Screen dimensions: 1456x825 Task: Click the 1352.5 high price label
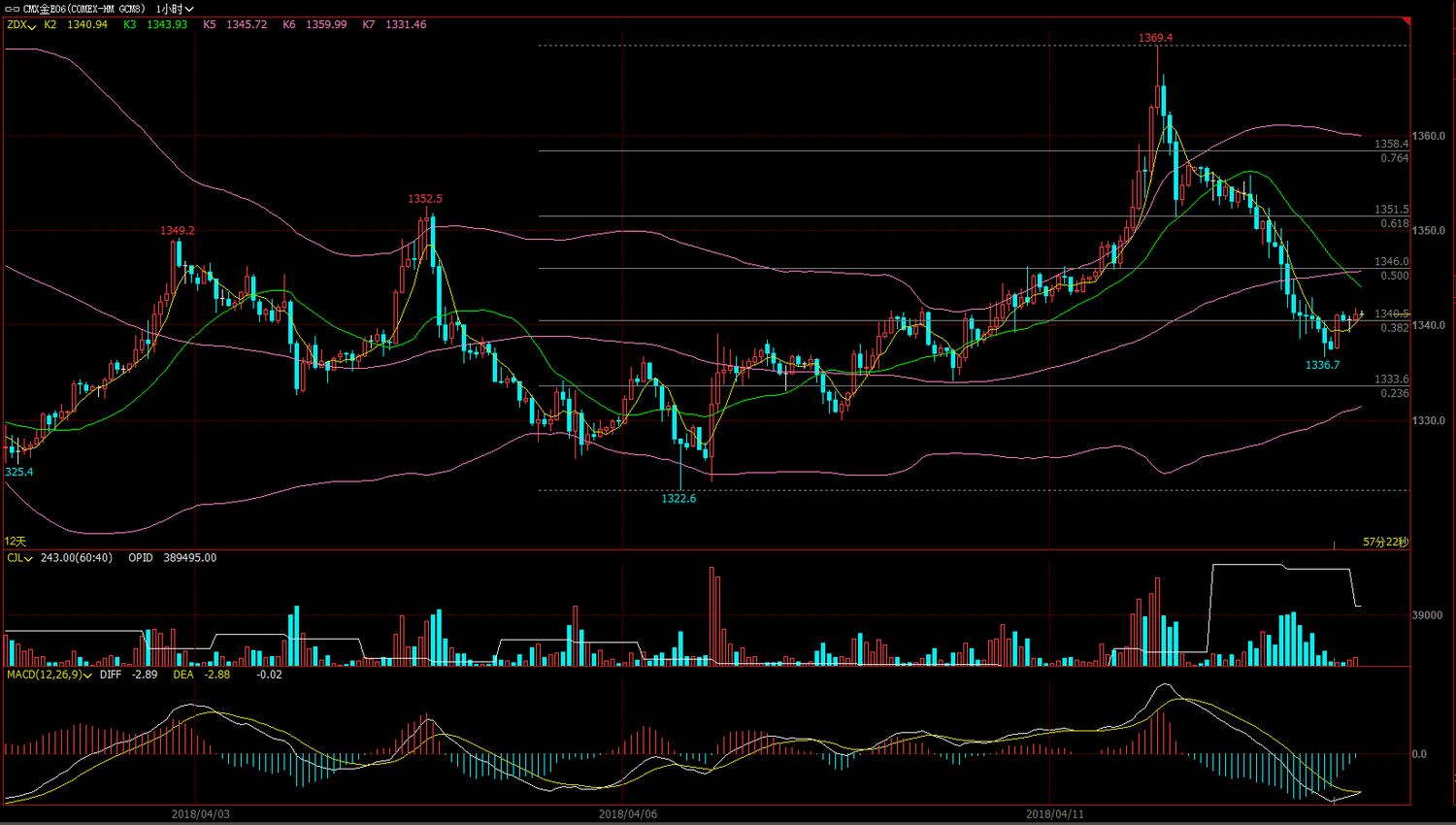click(425, 199)
